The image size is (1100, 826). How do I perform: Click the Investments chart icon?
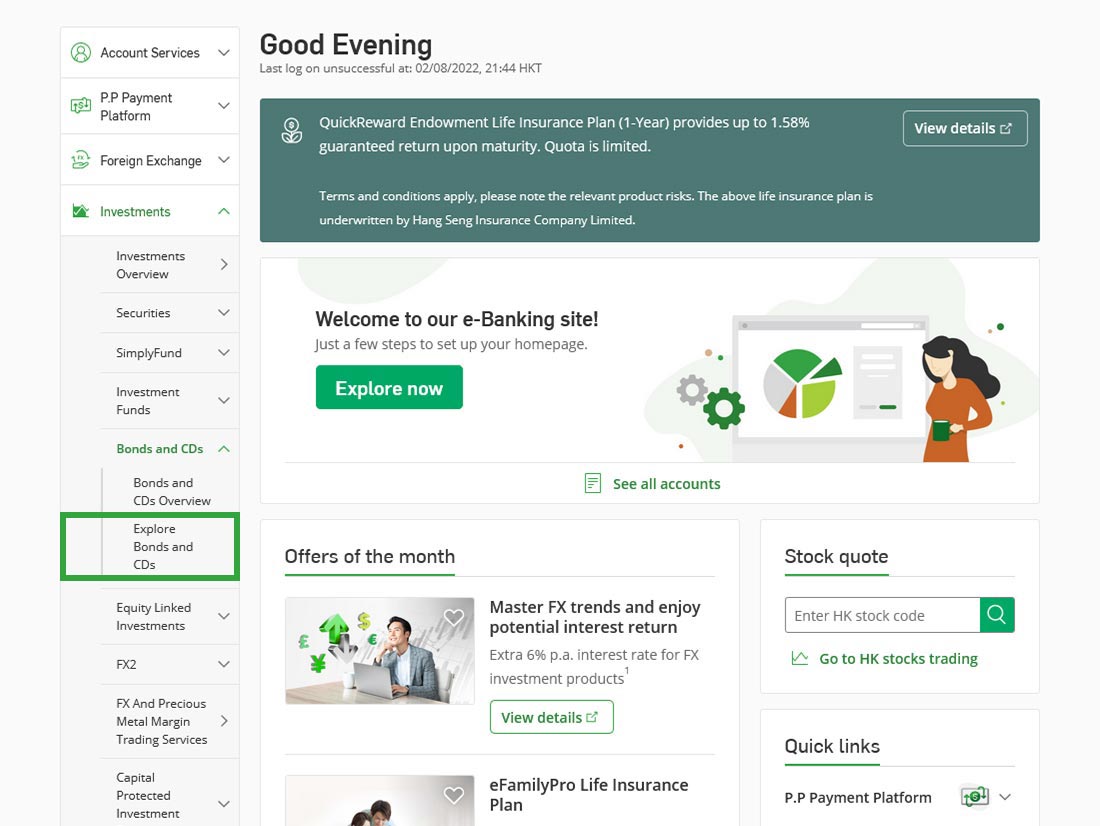(81, 211)
